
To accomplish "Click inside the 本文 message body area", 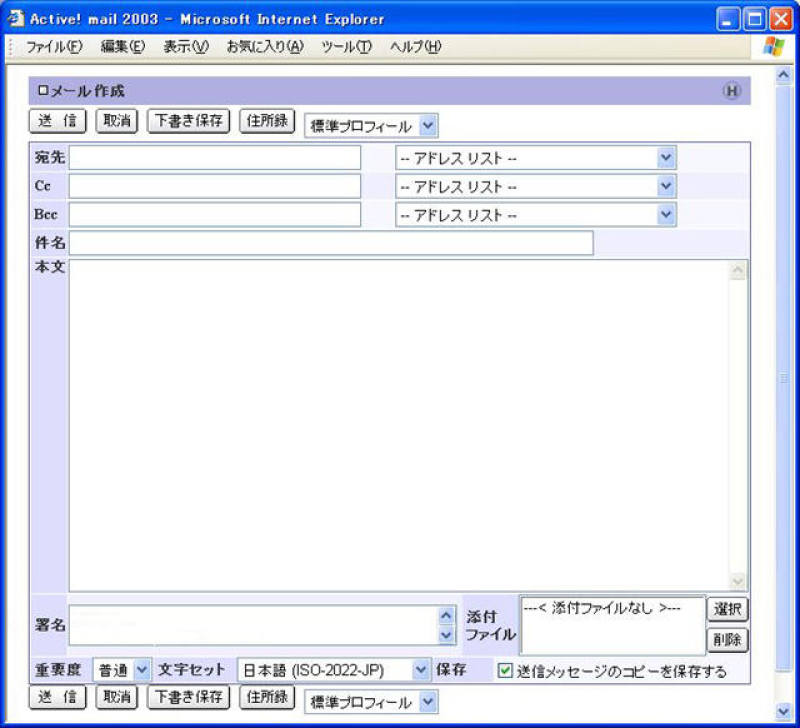I will click(399, 425).
